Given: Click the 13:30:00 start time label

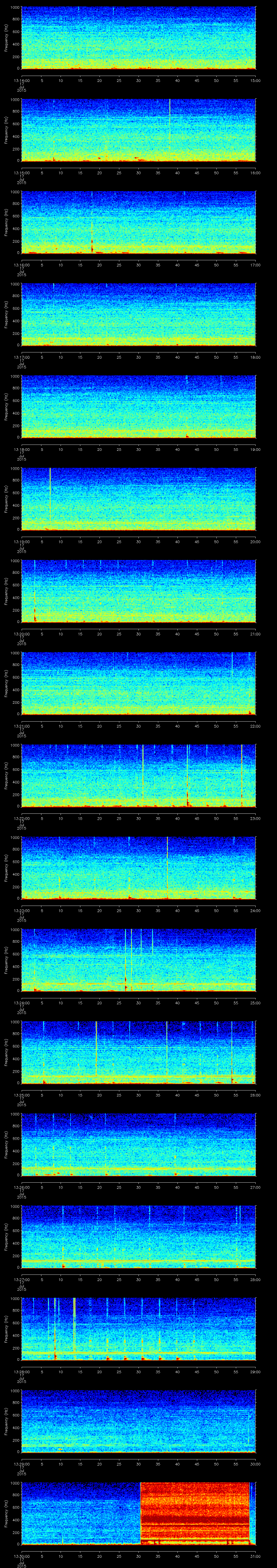Looking at the screenshot, I should click(21, 1556).
